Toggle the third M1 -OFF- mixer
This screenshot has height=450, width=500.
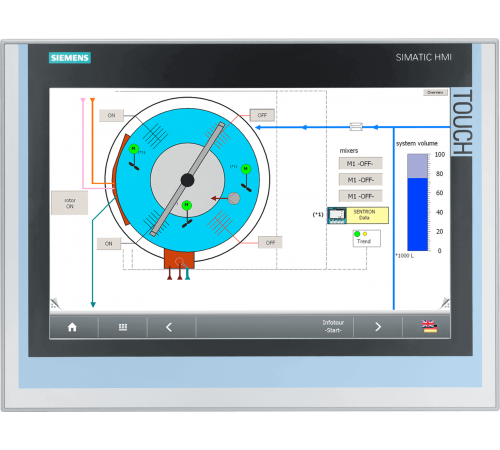tap(360, 196)
